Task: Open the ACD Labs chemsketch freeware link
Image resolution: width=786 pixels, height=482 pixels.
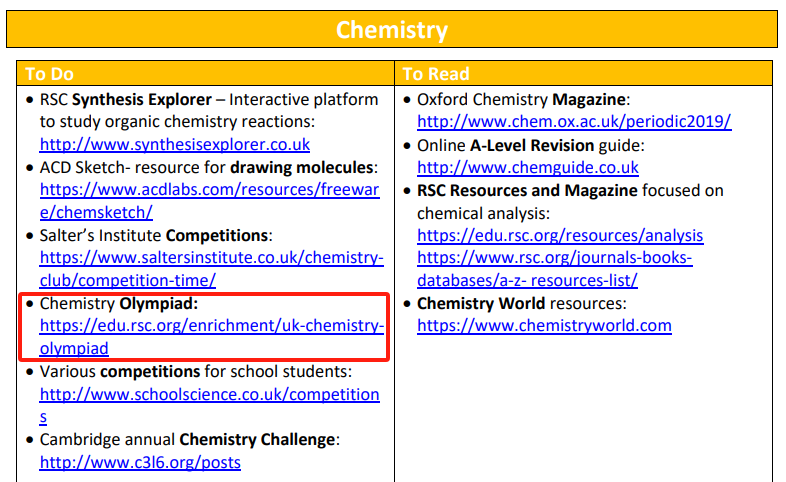Action: coord(209,190)
